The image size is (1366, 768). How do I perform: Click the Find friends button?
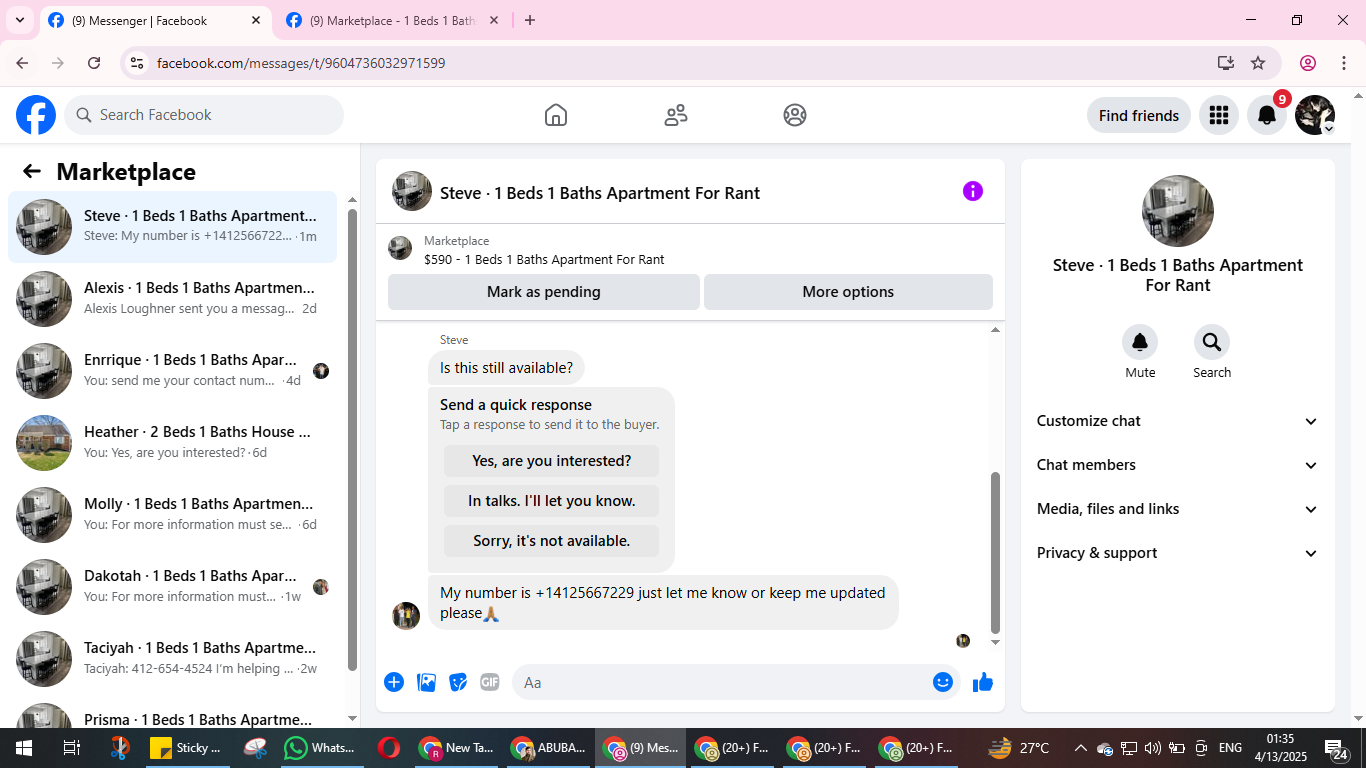point(1139,115)
